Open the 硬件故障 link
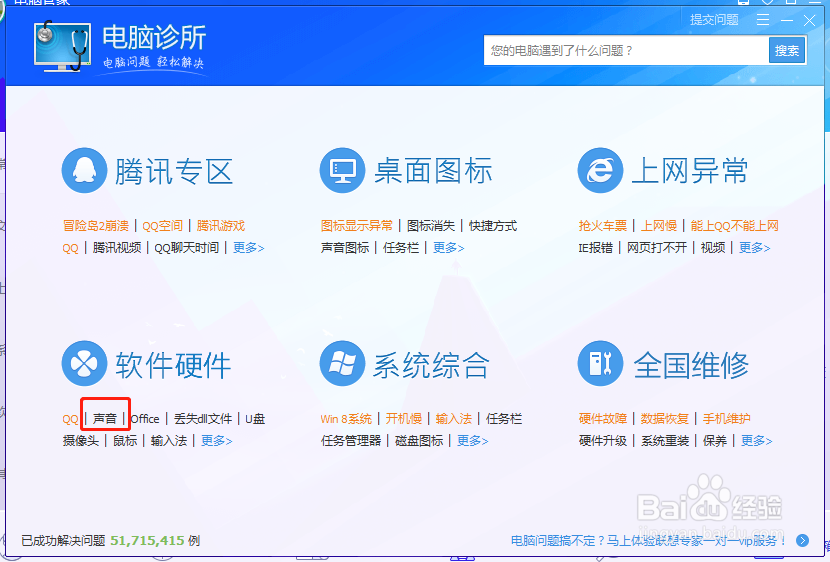 coord(602,419)
